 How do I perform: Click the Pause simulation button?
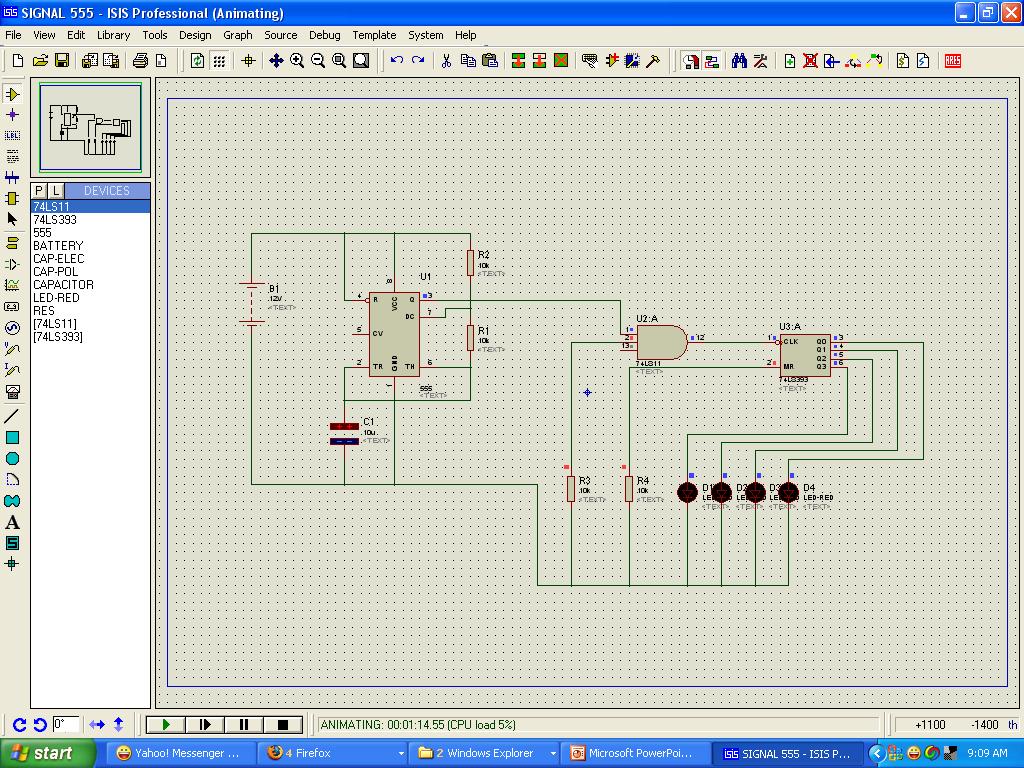coord(244,724)
